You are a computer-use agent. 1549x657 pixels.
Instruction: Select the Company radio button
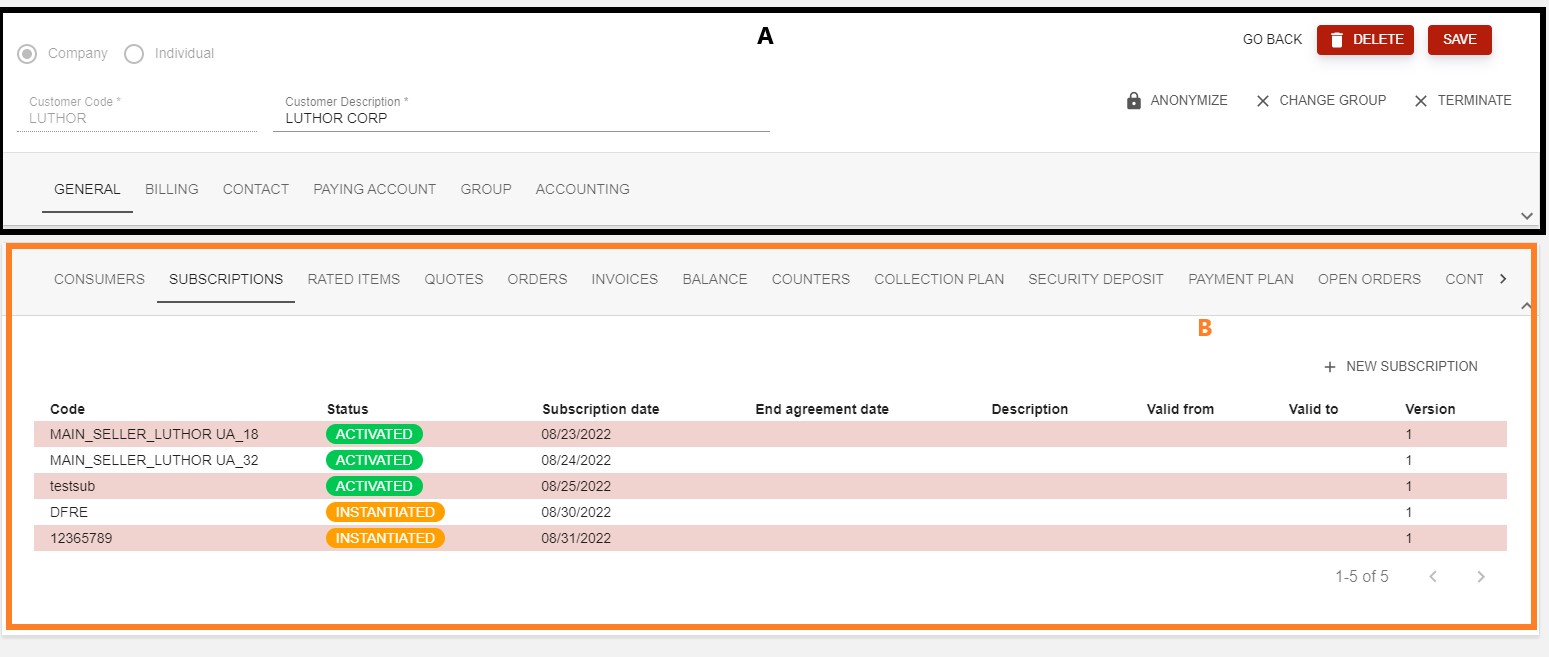point(28,54)
